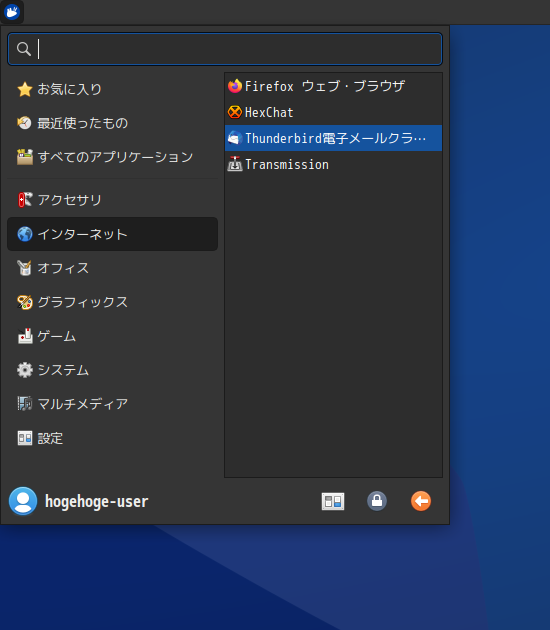Click the lock screen padlock icon

(376, 501)
